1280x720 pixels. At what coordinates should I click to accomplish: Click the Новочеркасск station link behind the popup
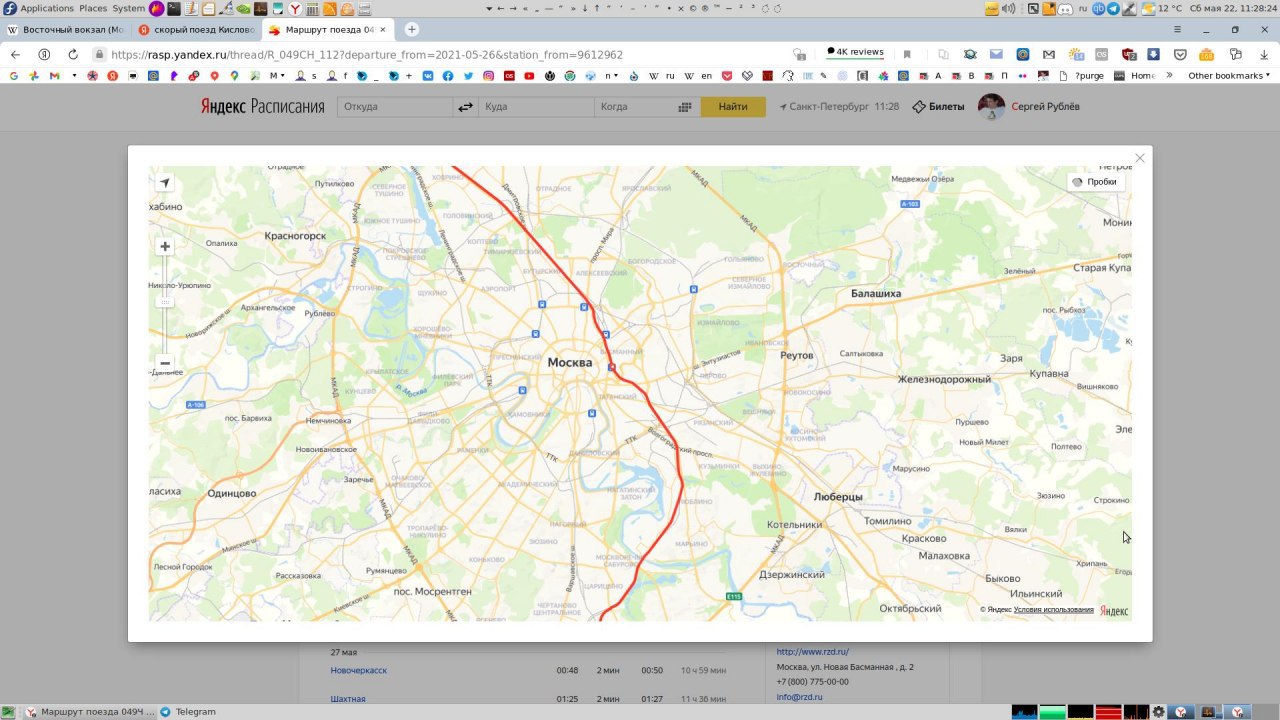tap(358, 670)
